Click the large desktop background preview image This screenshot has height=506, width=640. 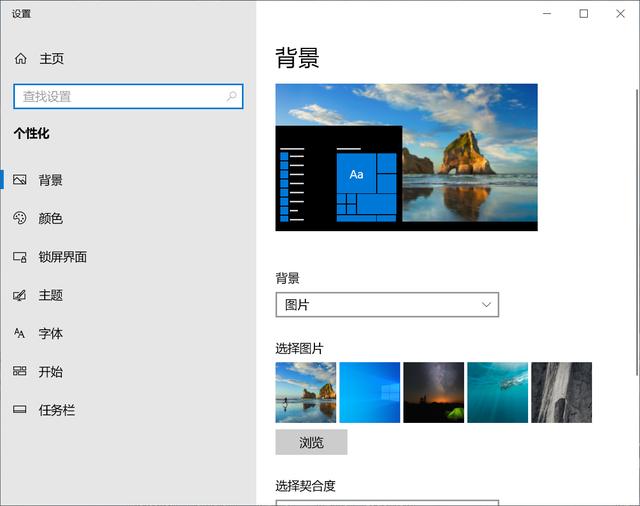click(407, 157)
